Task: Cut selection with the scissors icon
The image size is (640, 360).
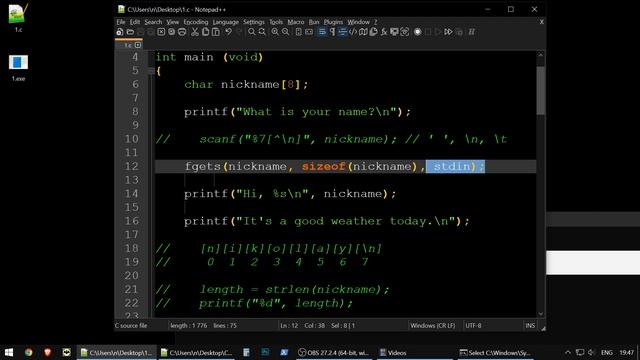Action: pos(195,32)
